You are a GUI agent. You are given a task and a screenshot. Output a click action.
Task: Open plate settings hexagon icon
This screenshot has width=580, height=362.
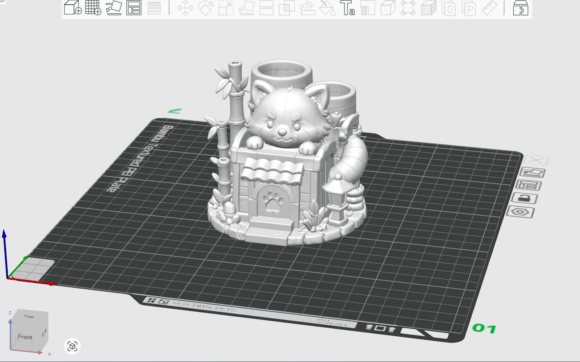click(x=520, y=212)
